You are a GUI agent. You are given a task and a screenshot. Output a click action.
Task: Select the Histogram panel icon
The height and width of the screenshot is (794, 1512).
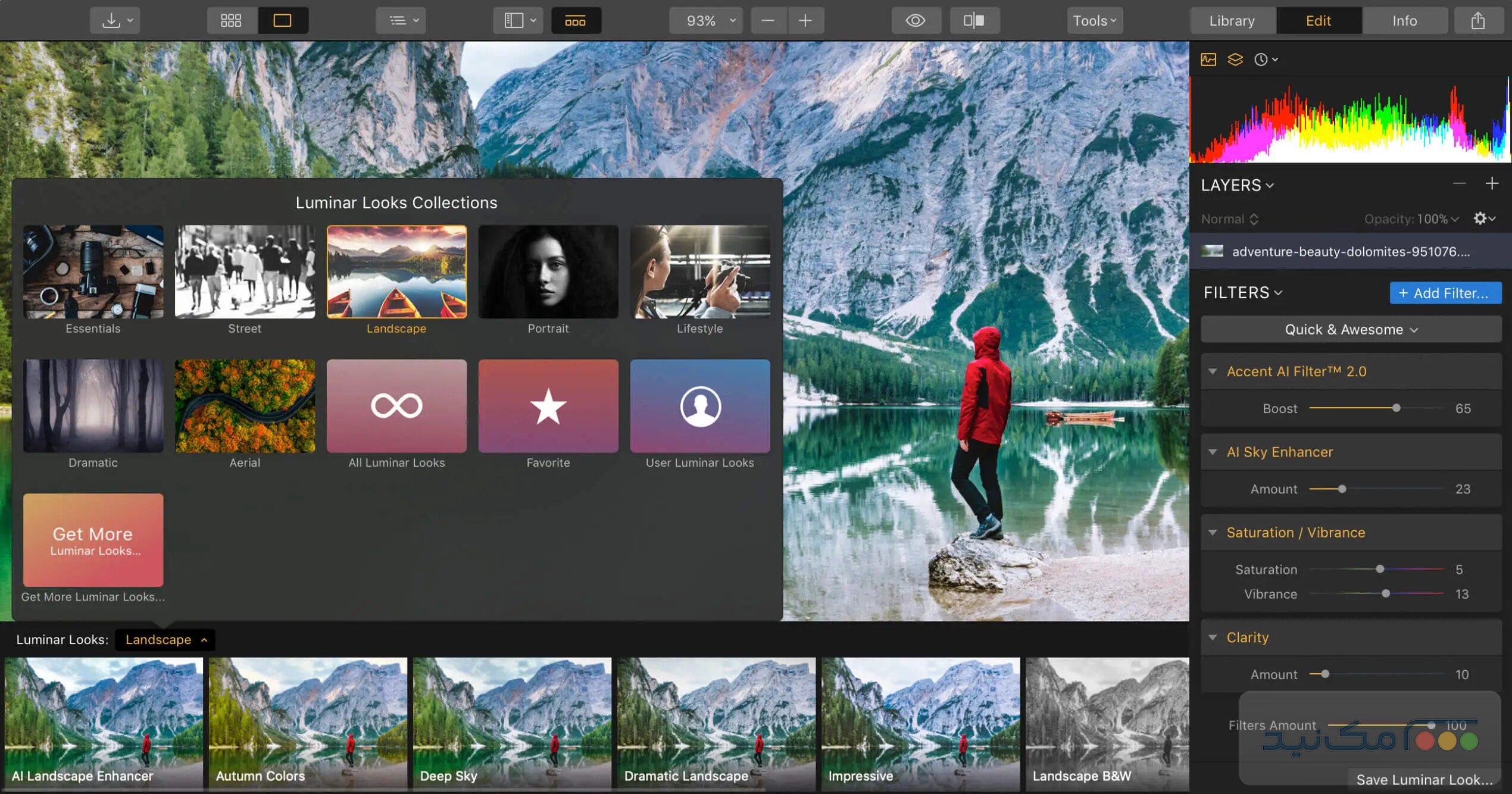(1208, 59)
